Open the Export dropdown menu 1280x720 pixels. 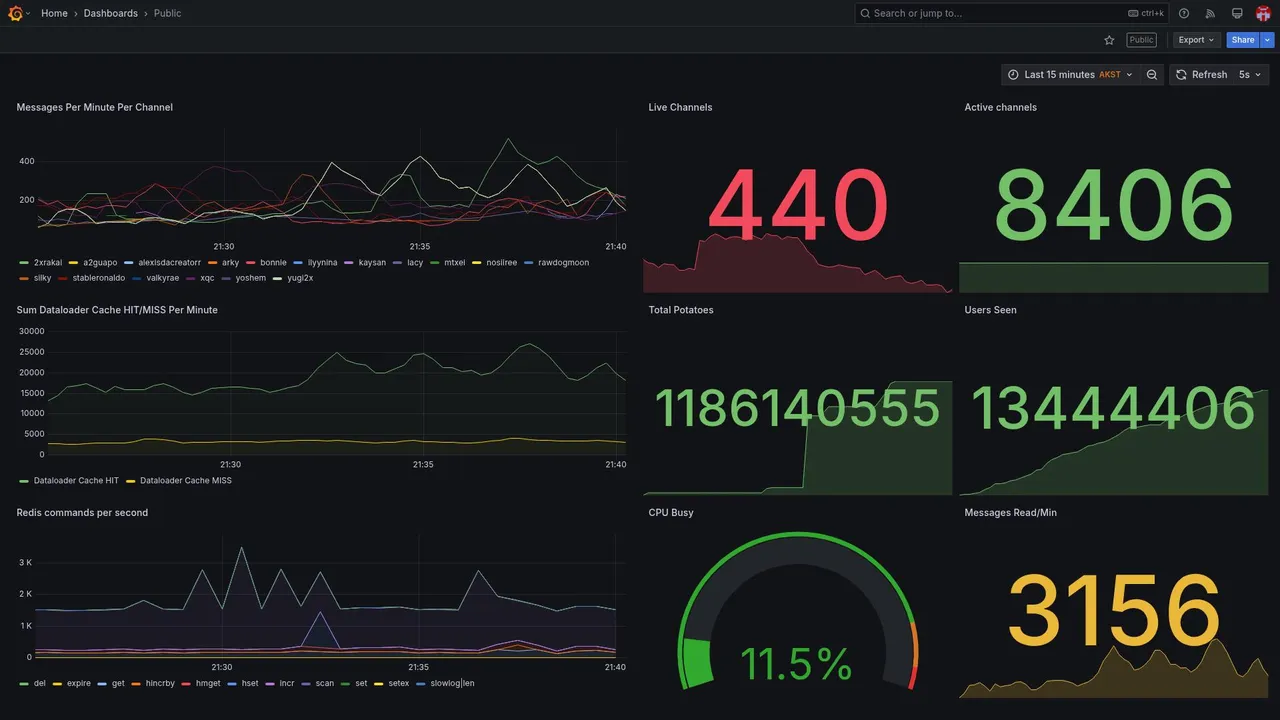click(x=1196, y=40)
